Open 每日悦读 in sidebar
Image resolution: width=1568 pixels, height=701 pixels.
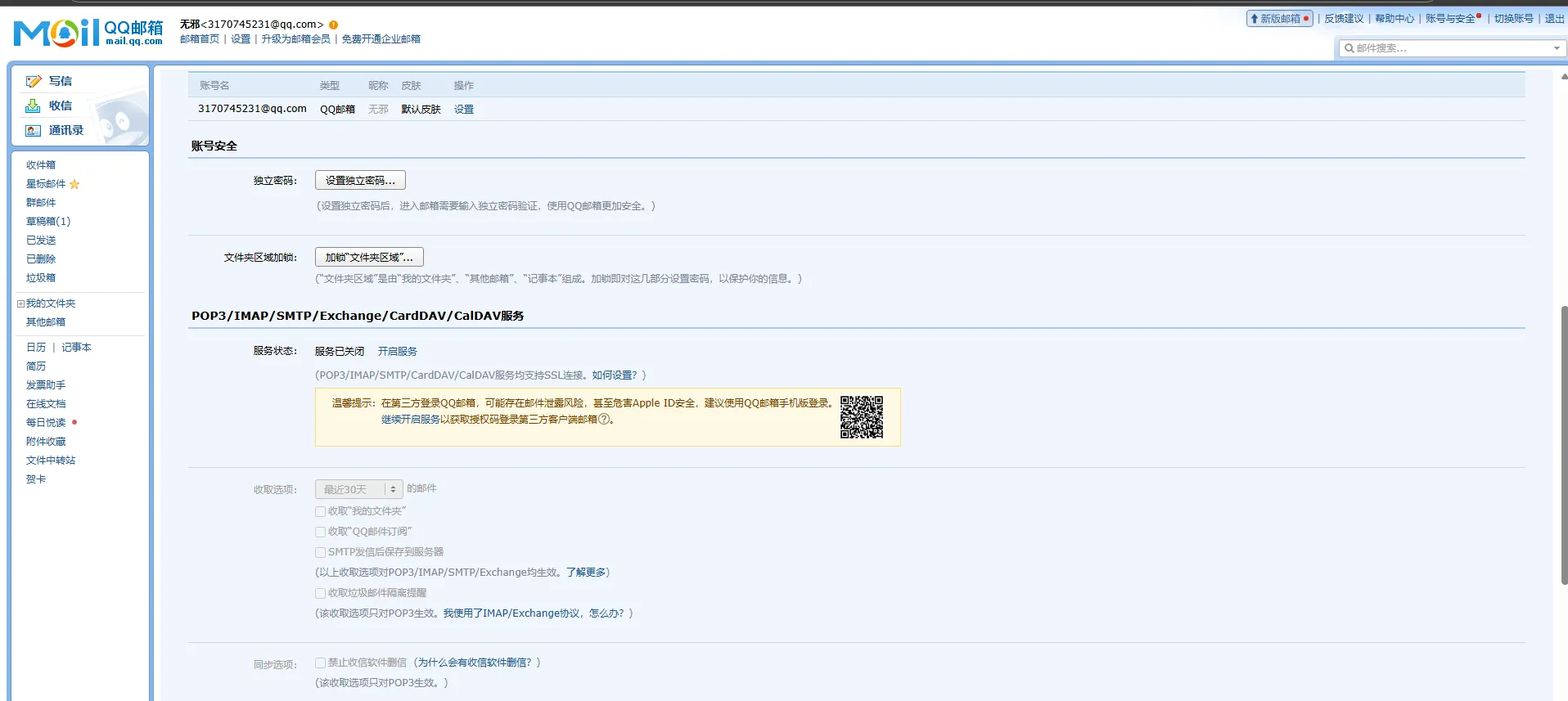click(x=46, y=423)
